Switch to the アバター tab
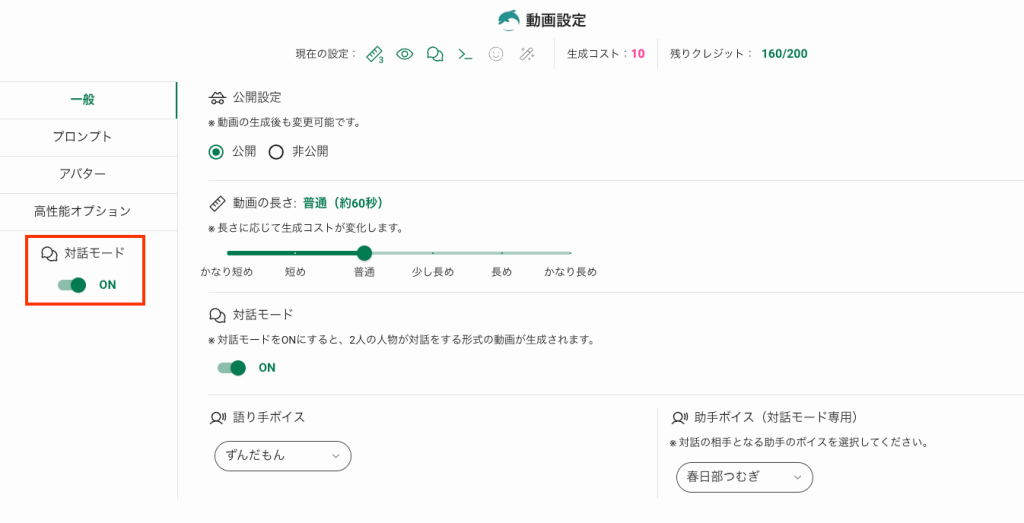 (82, 174)
